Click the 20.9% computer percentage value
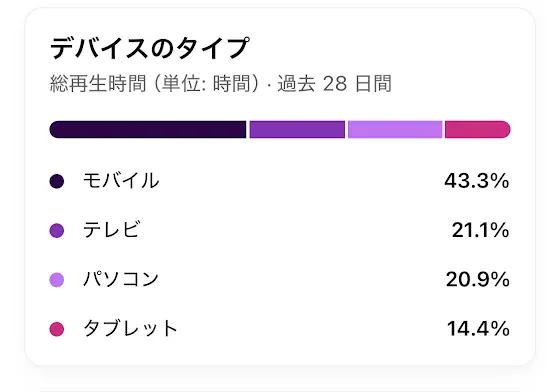This screenshot has width=560, height=392. 478,279
